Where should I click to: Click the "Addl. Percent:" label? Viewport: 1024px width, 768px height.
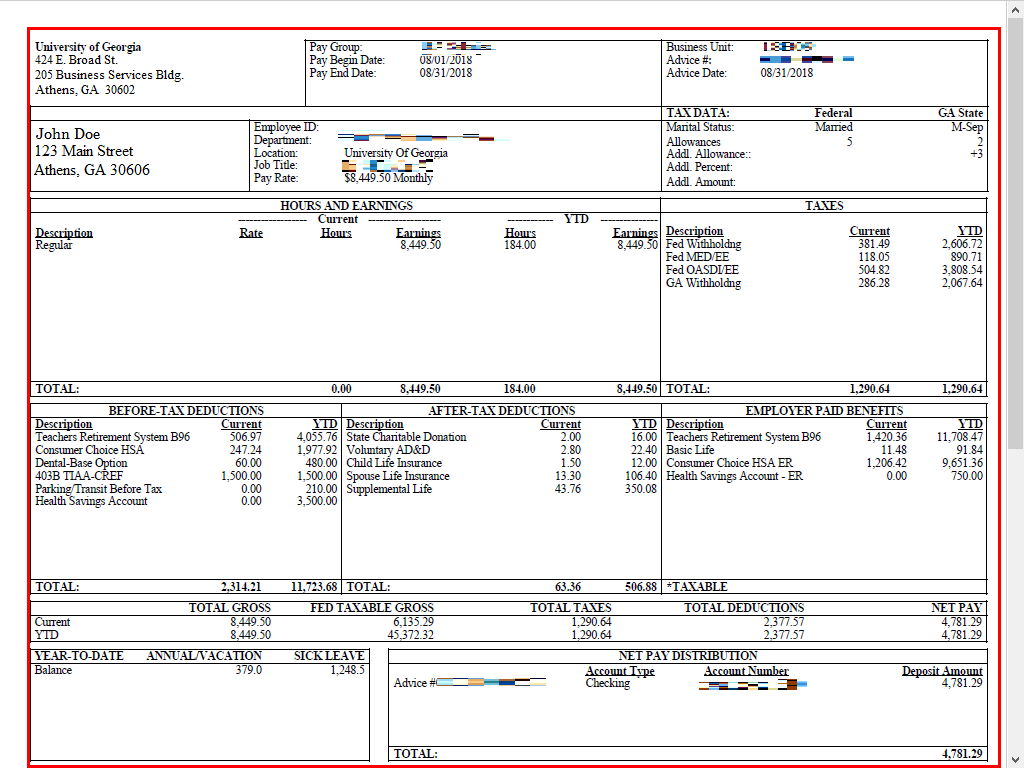point(699,167)
